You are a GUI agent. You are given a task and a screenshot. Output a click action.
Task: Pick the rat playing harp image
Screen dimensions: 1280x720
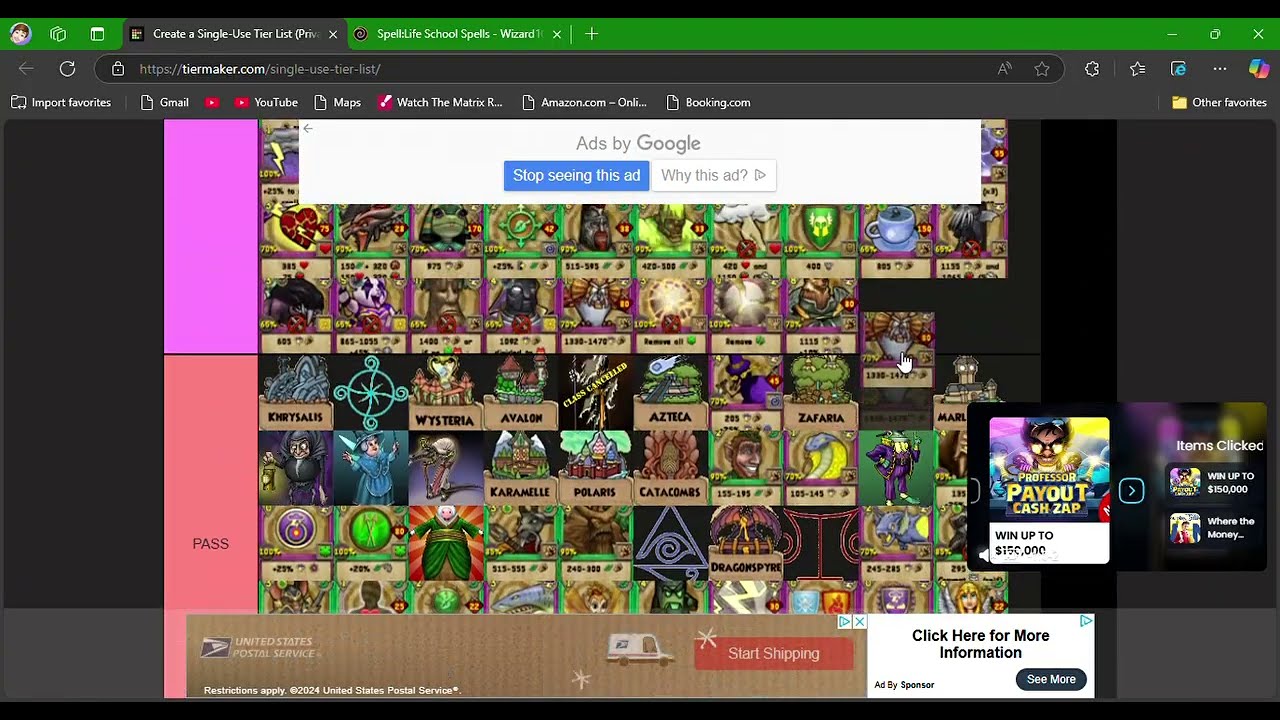pyautogui.click(x=446, y=467)
